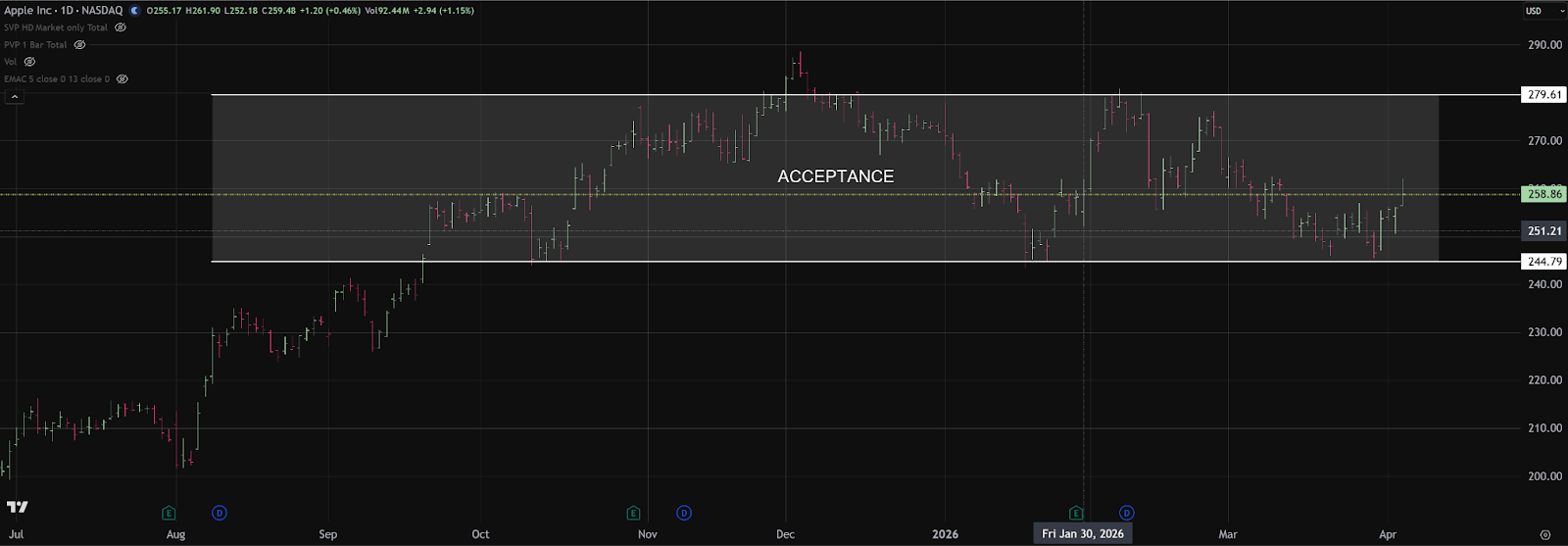Viewport: 1568px width, 546px height.
Task: Click the TradingView logo icon
Action: (17, 507)
